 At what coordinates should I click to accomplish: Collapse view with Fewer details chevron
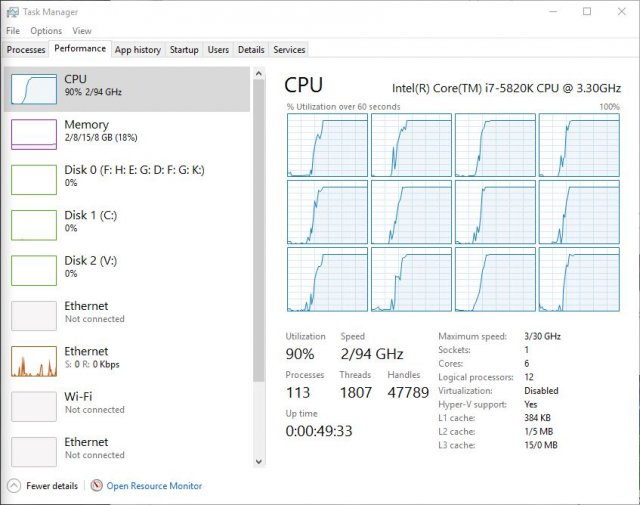13,486
